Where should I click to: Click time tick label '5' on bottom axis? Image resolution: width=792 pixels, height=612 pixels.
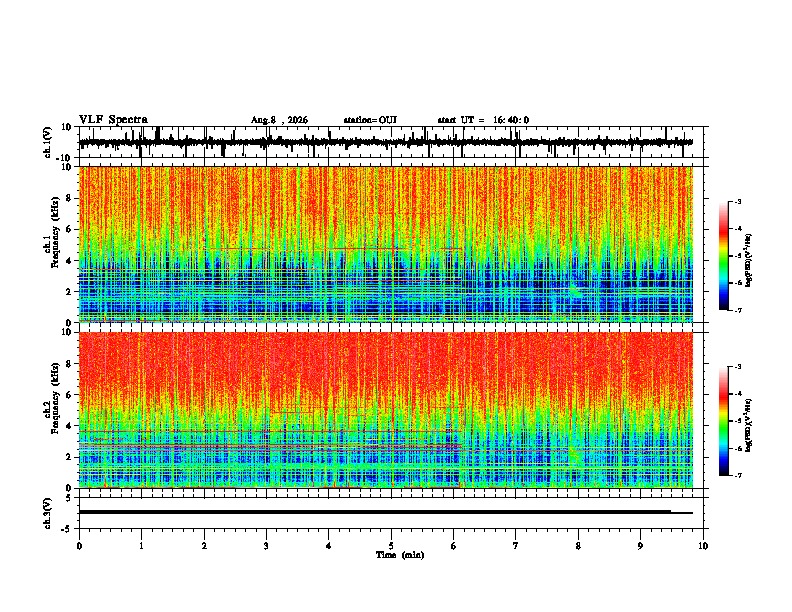pos(391,546)
